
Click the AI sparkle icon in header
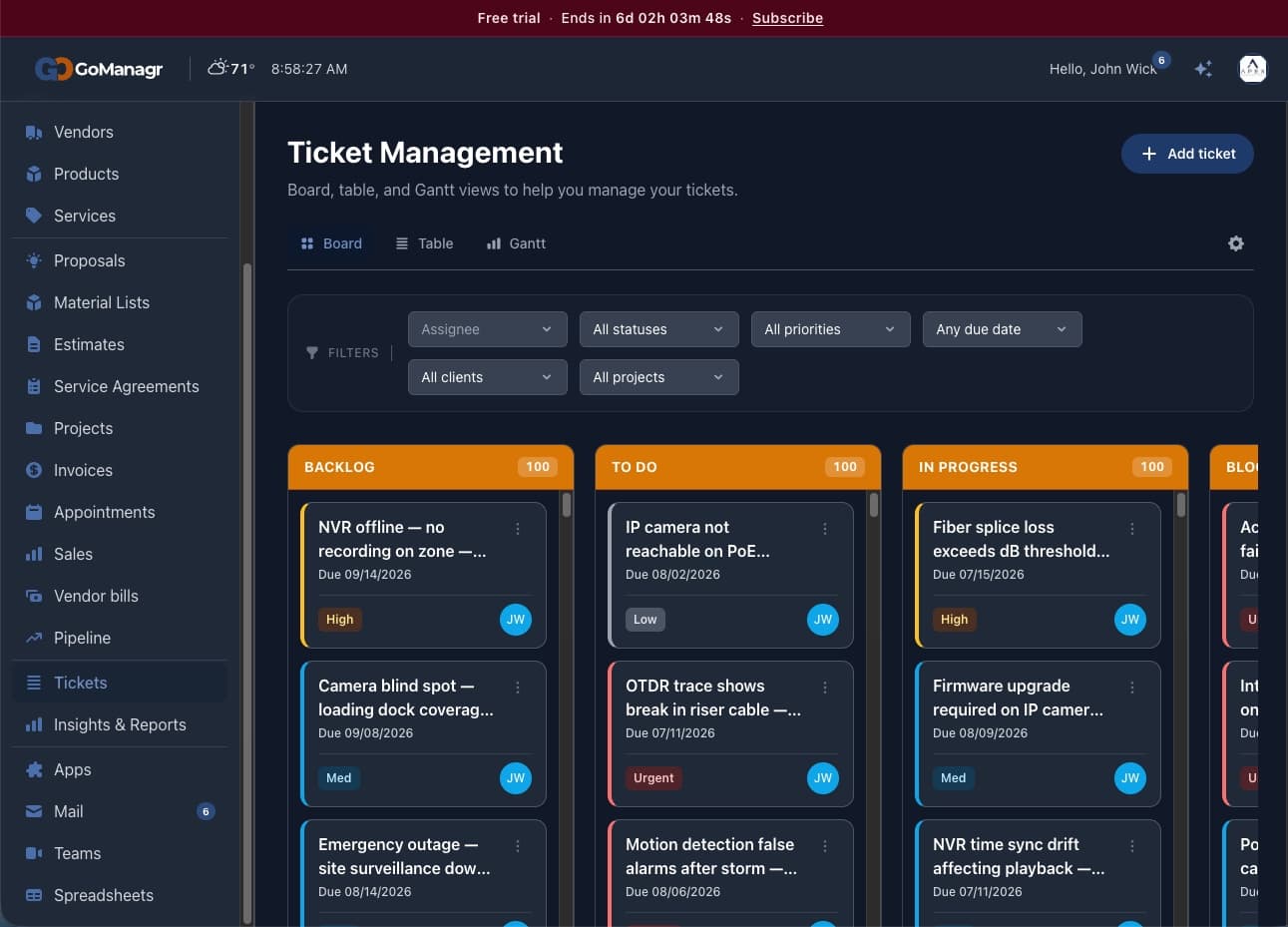click(x=1203, y=69)
